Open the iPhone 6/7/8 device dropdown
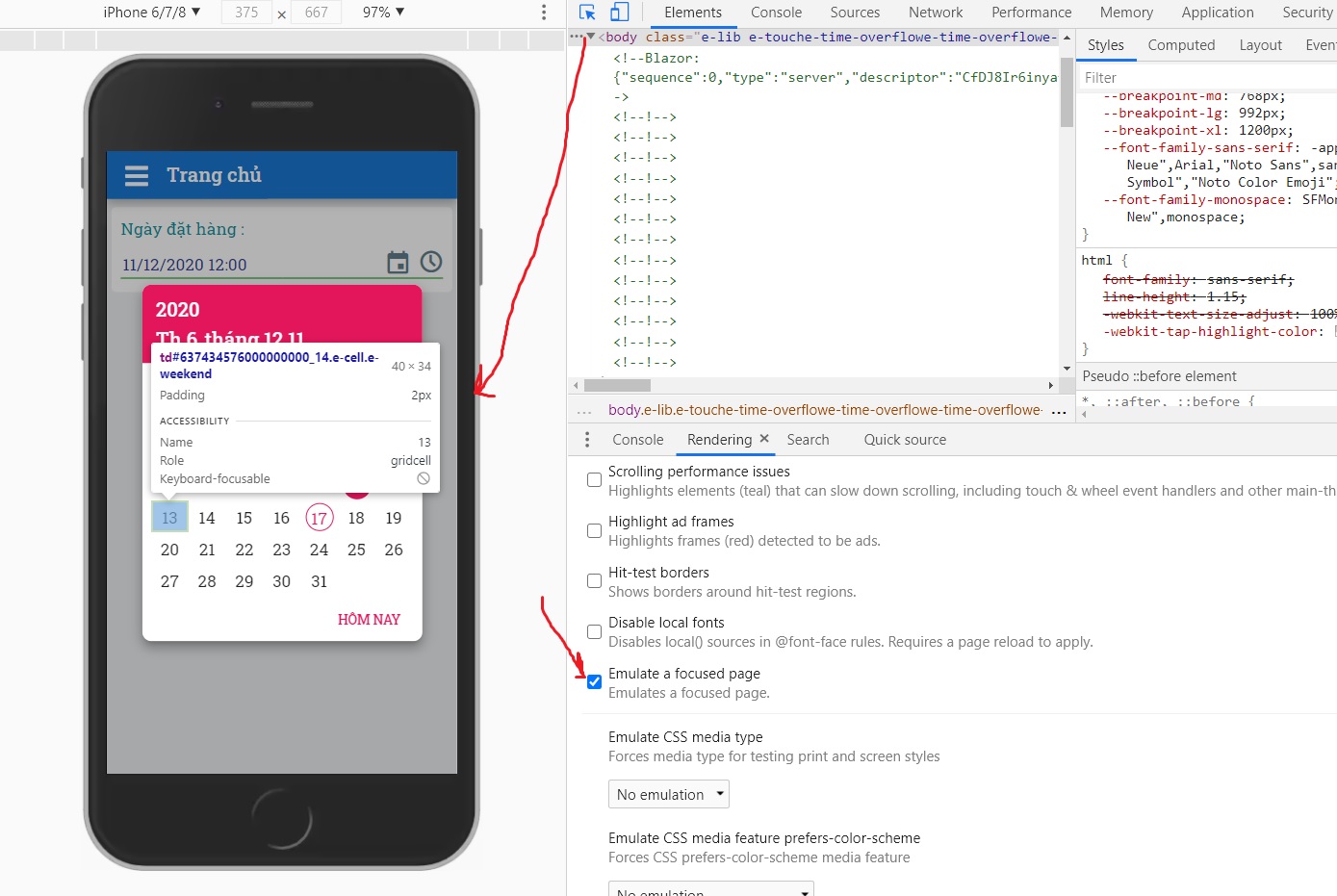This screenshot has width=1337, height=896. point(152,13)
